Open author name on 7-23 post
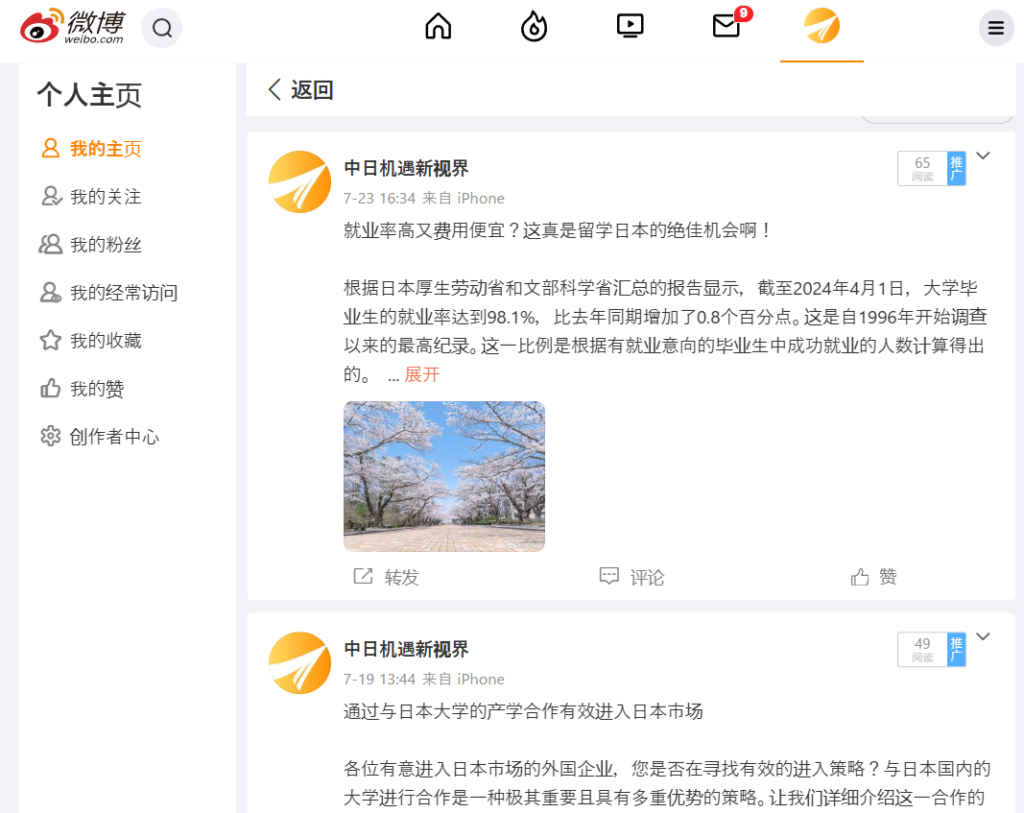 coord(406,168)
